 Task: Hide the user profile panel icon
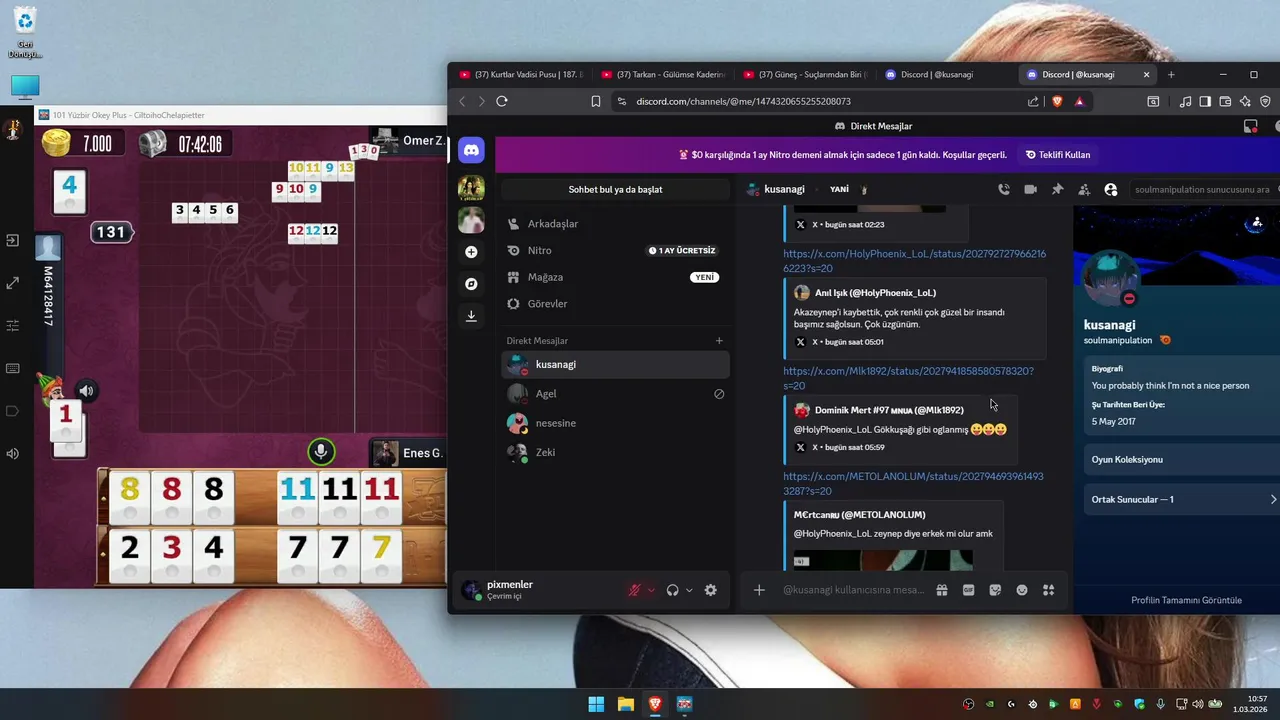tap(1110, 189)
